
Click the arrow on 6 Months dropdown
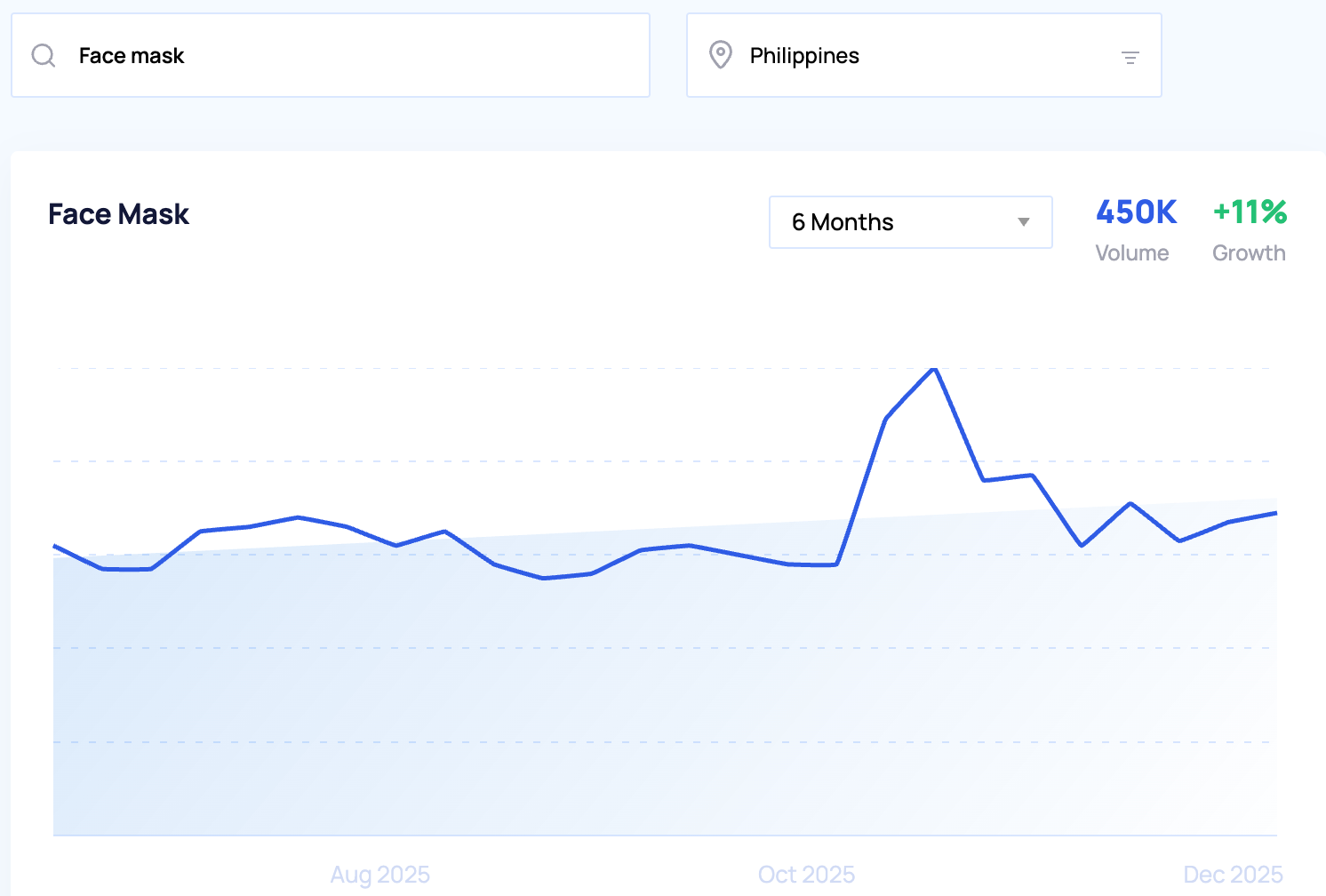pyautogui.click(x=1023, y=222)
